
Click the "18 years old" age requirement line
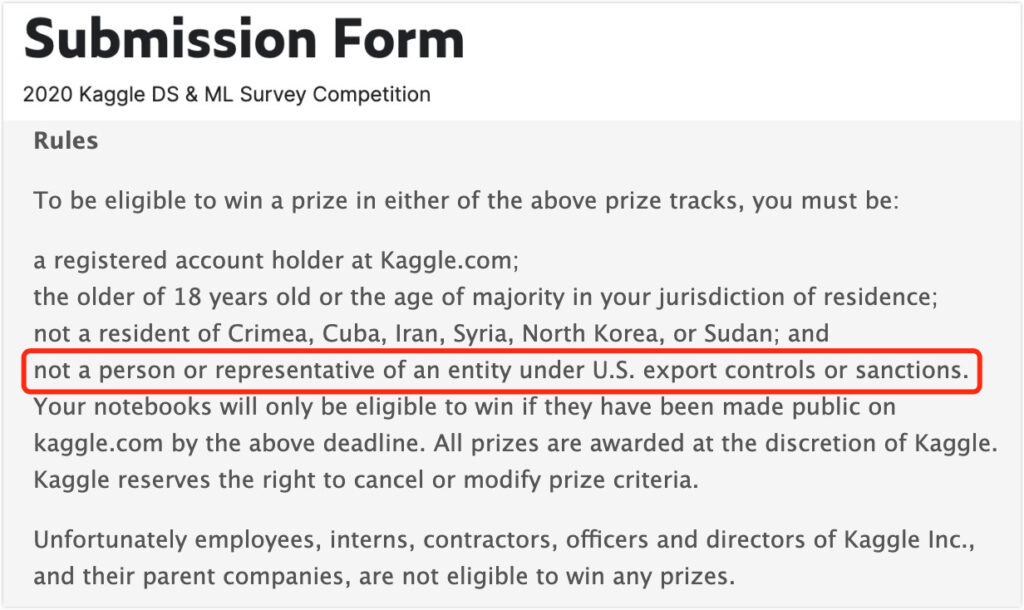484,297
